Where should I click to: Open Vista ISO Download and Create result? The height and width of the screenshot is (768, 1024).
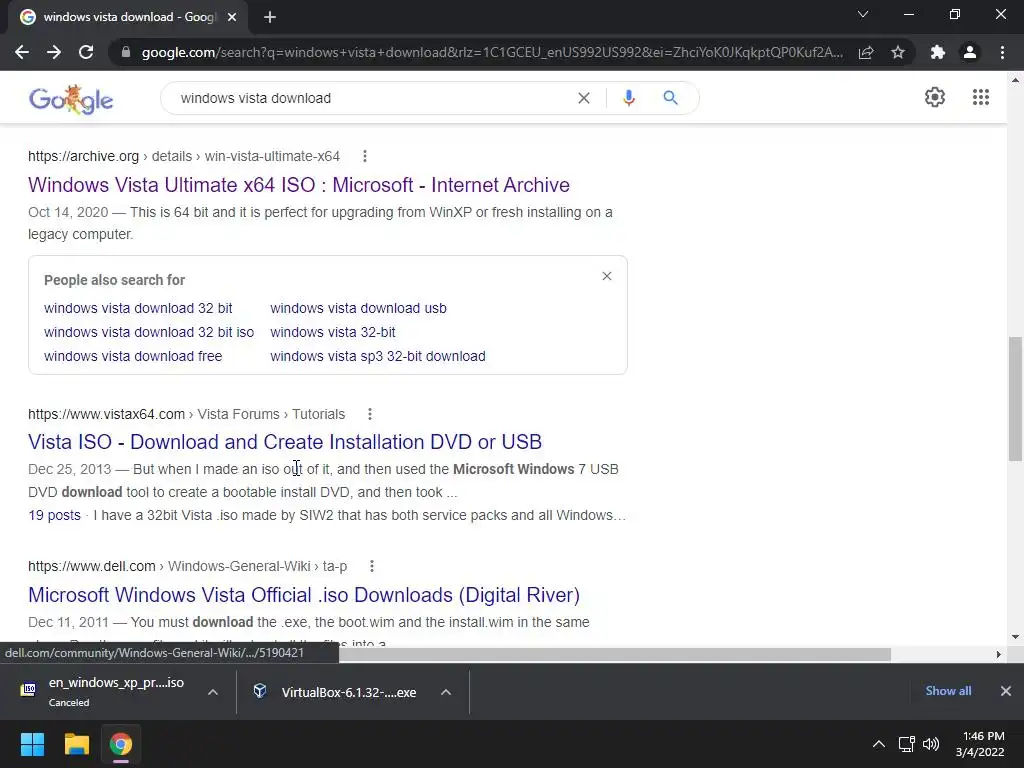pyautogui.click(x=285, y=442)
